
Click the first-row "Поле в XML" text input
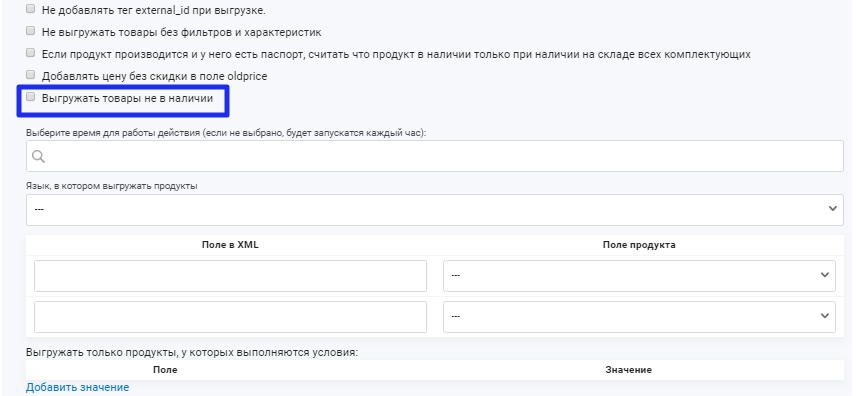click(230, 276)
